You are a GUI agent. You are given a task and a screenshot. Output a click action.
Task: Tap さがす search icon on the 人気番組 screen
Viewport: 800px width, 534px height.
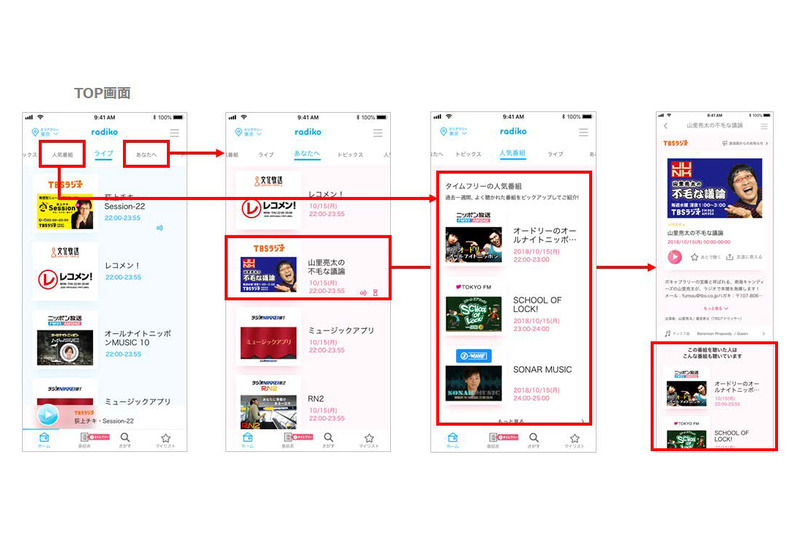pyautogui.click(x=534, y=440)
